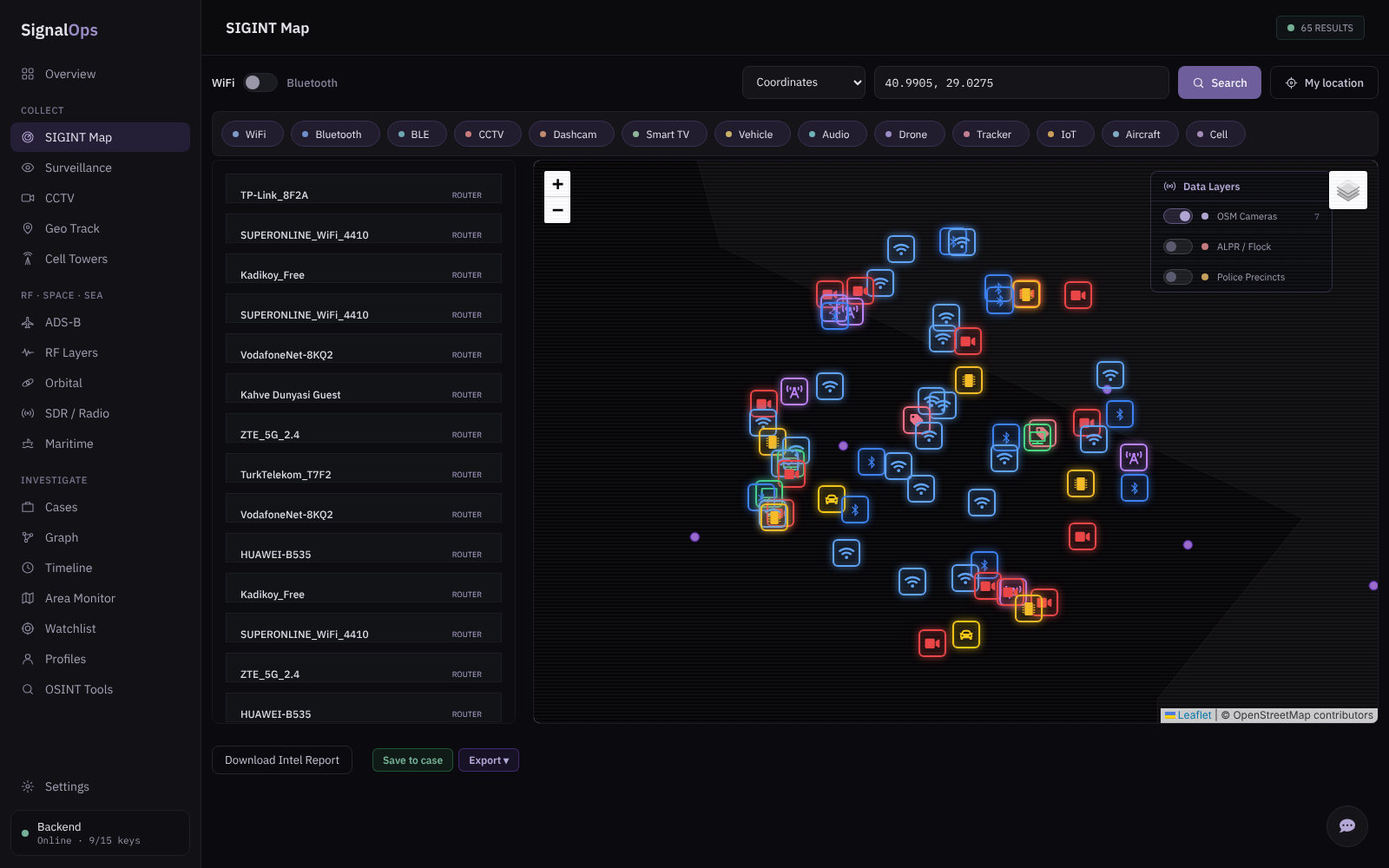Open the Timeline page
Viewport: 1389px width, 868px height.
100,568
